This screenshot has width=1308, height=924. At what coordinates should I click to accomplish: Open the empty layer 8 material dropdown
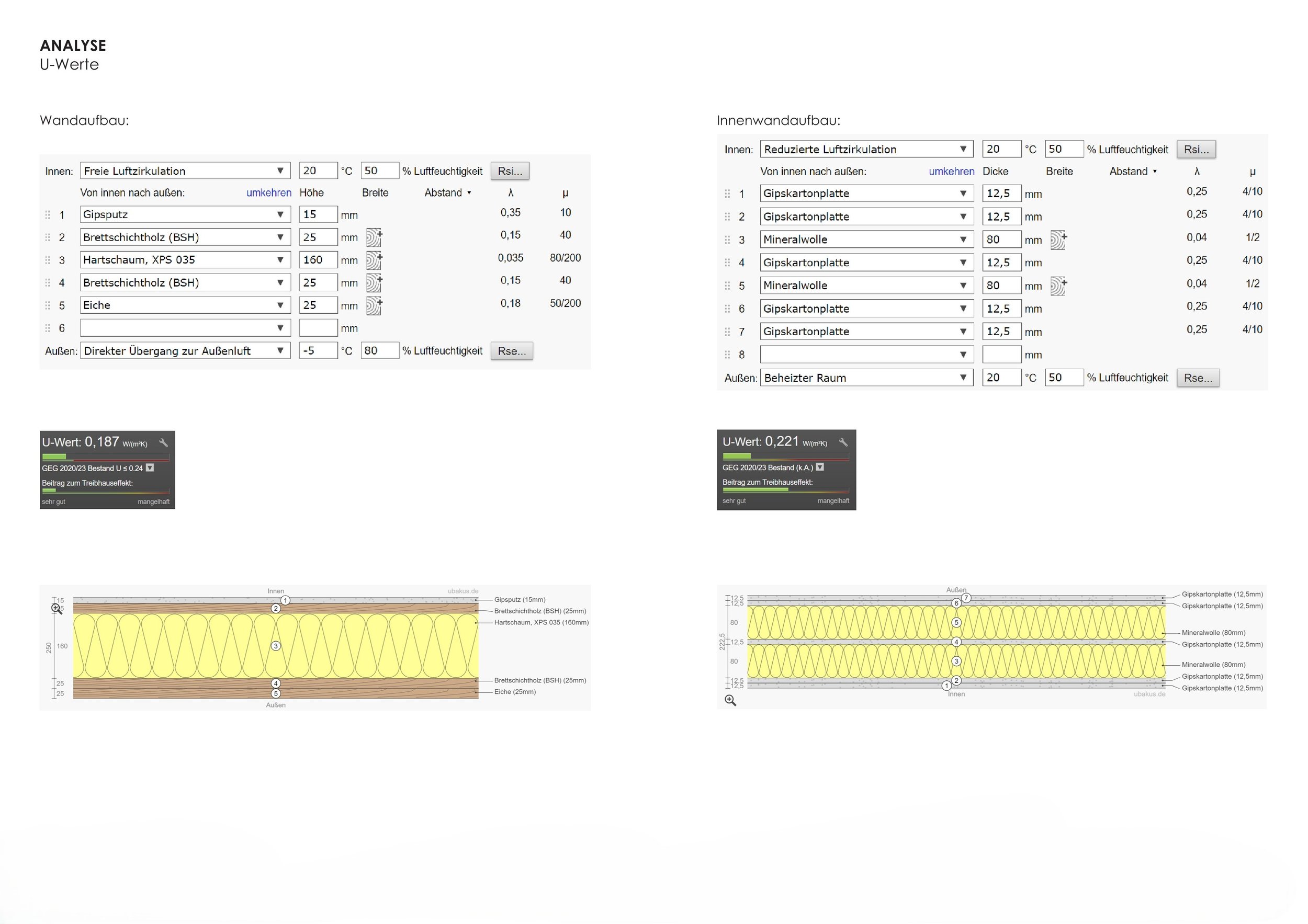866,355
